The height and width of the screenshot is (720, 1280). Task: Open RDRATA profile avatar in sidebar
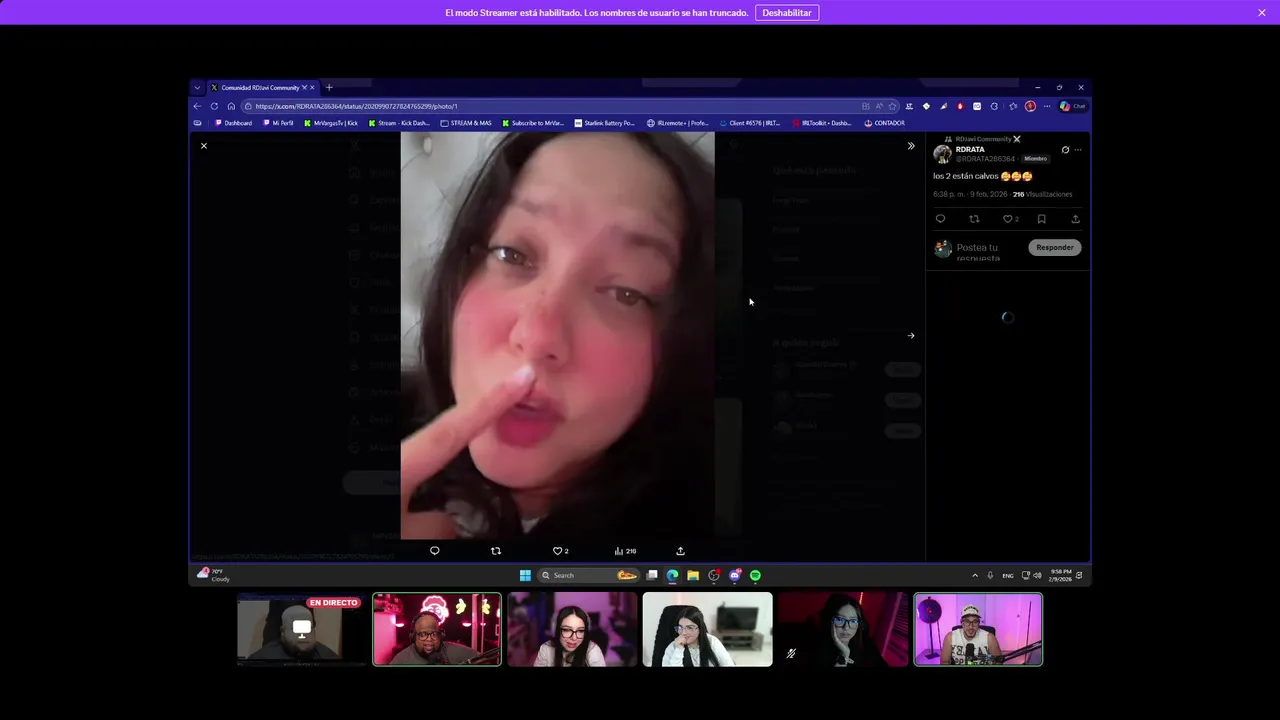pyautogui.click(x=942, y=154)
